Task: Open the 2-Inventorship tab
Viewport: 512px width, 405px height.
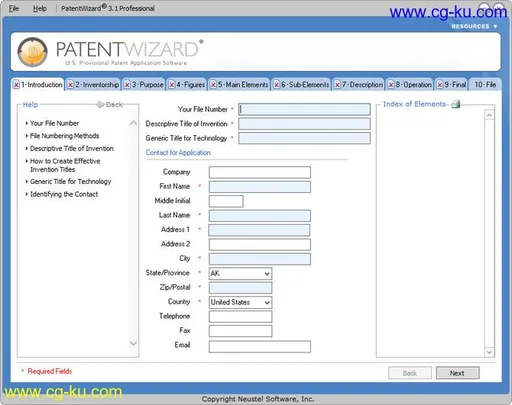Action: [x=93, y=85]
